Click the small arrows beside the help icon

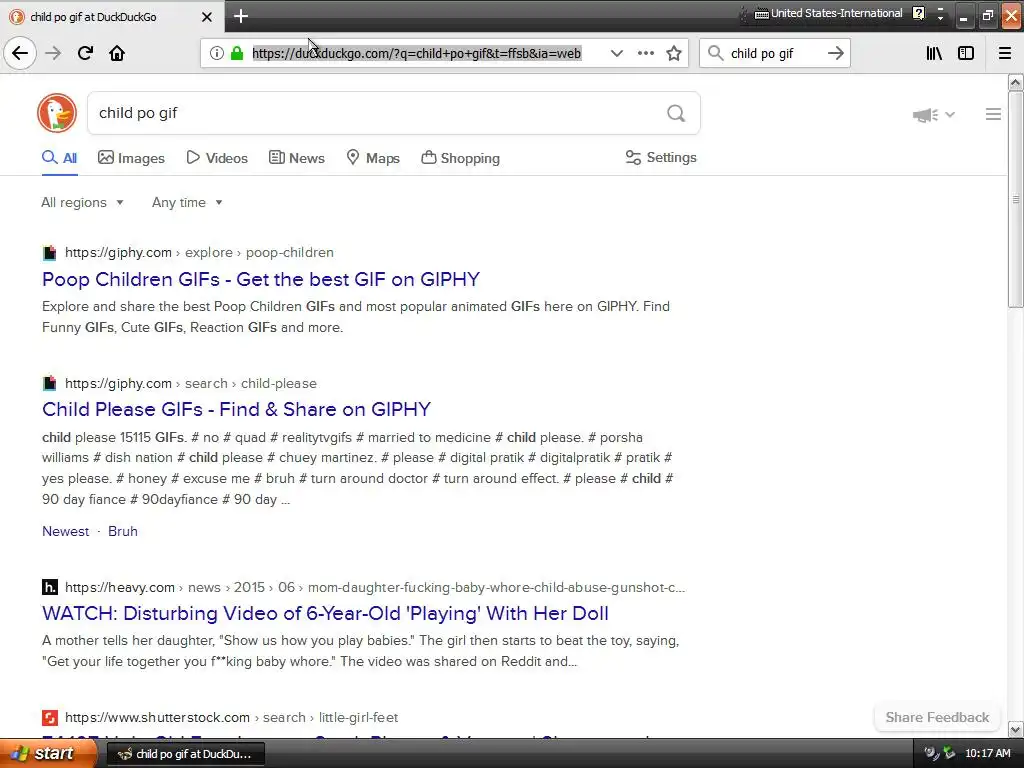point(940,14)
